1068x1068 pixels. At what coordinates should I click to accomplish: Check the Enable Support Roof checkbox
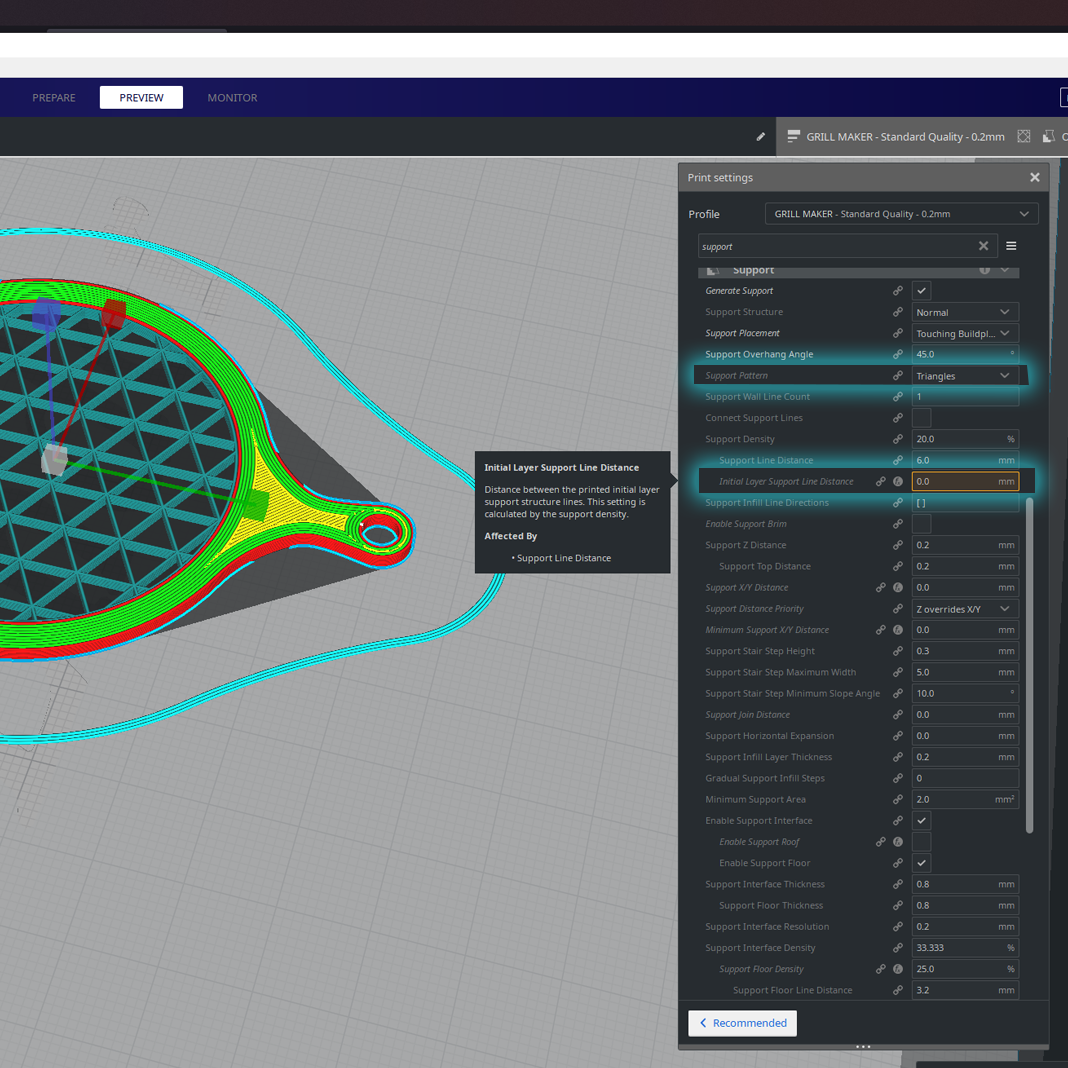921,842
